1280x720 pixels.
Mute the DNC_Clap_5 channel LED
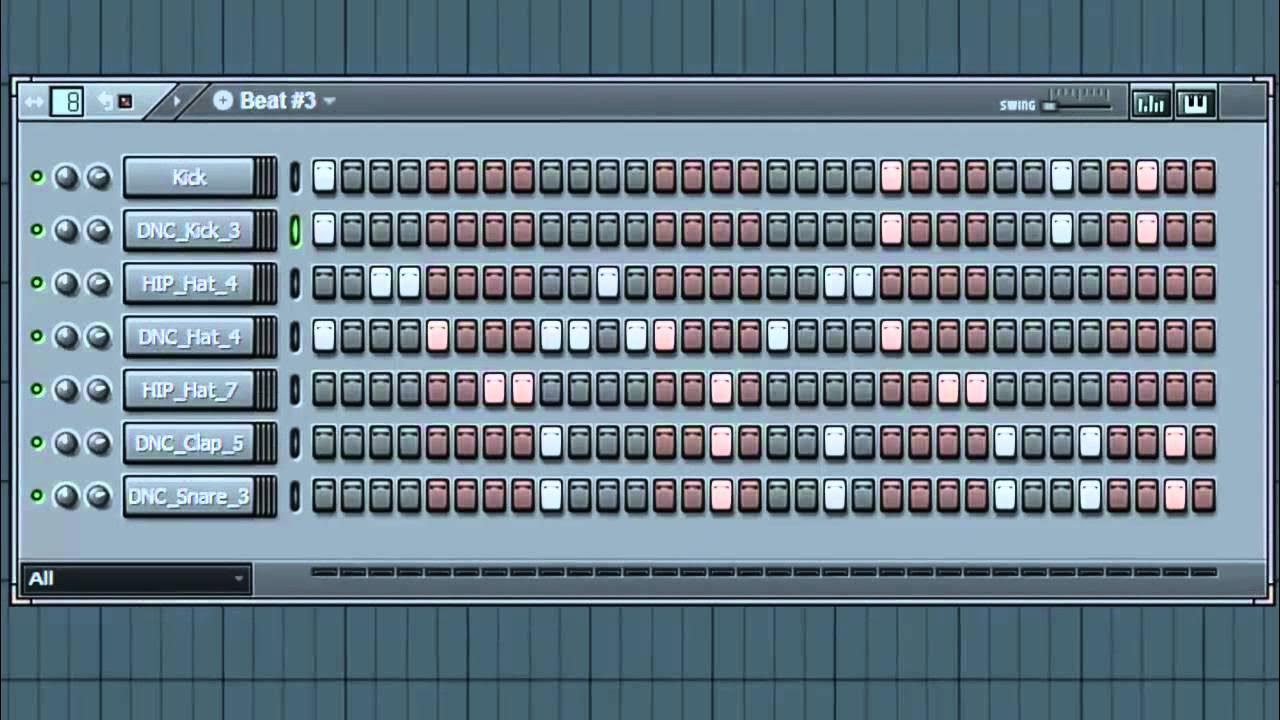(x=37, y=442)
